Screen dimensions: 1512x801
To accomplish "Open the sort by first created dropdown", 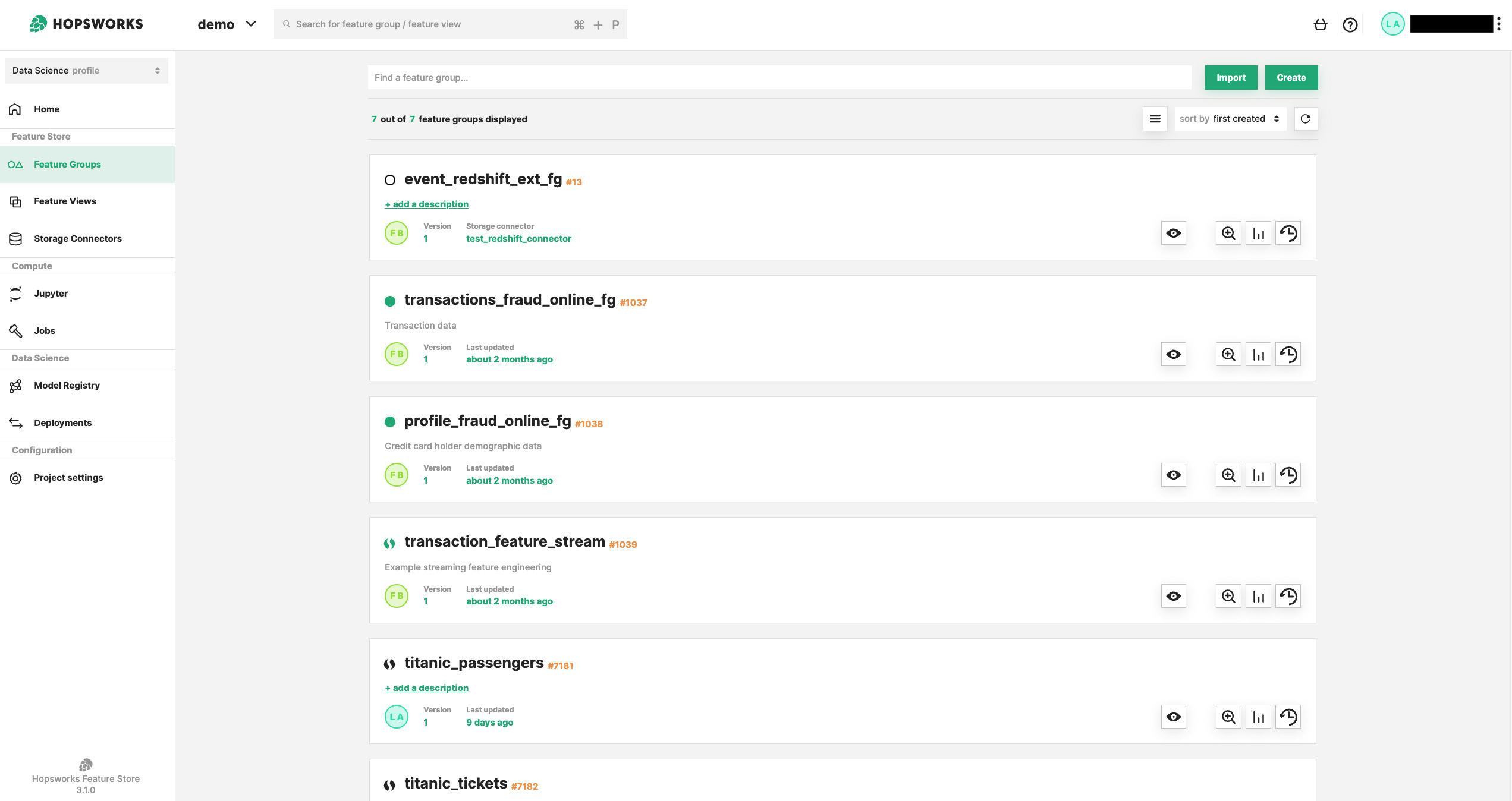I will 1229,118.
